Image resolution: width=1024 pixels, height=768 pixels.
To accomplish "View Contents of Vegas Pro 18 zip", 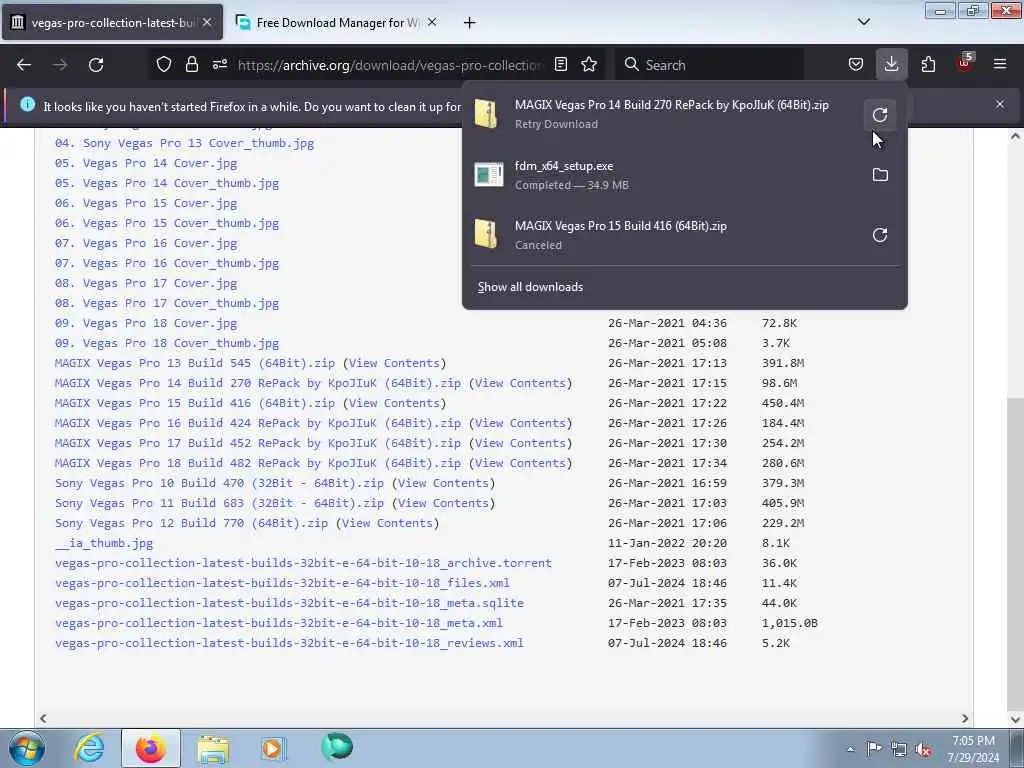I will click(520, 463).
